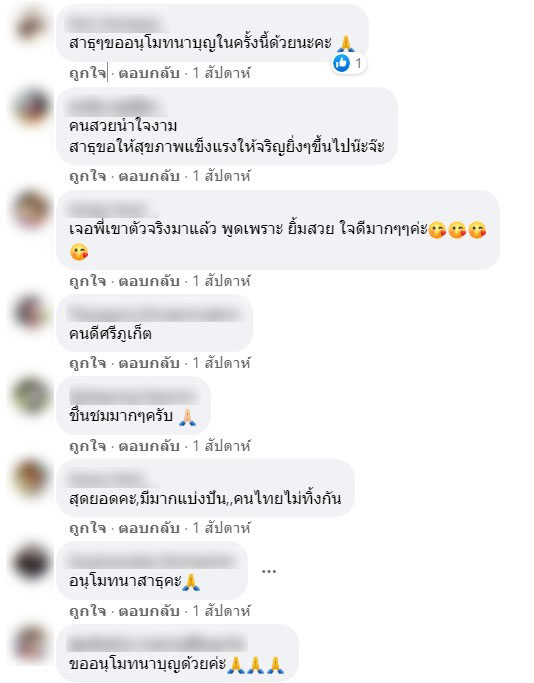The width and height of the screenshot is (534, 683).
Task: Click the blue like reaction icon on first comment
Action: click(x=341, y=64)
